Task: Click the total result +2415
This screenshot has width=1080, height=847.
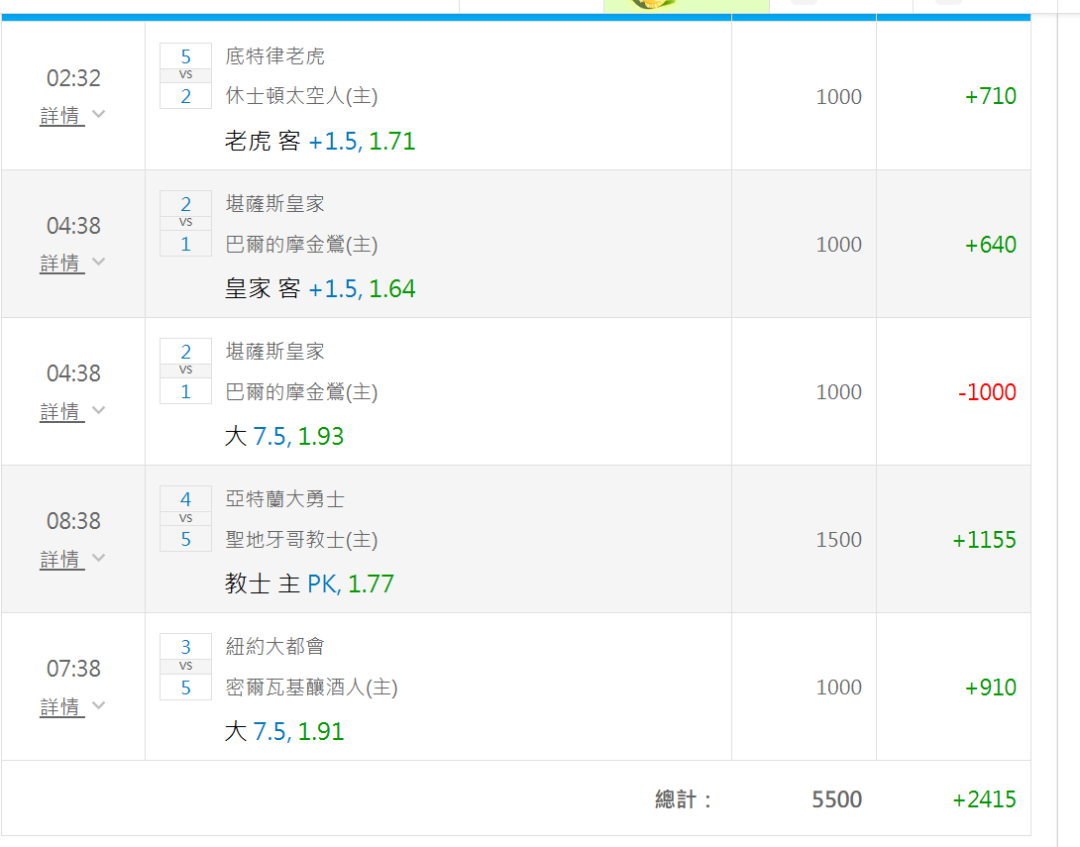Action: (x=984, y=799)
